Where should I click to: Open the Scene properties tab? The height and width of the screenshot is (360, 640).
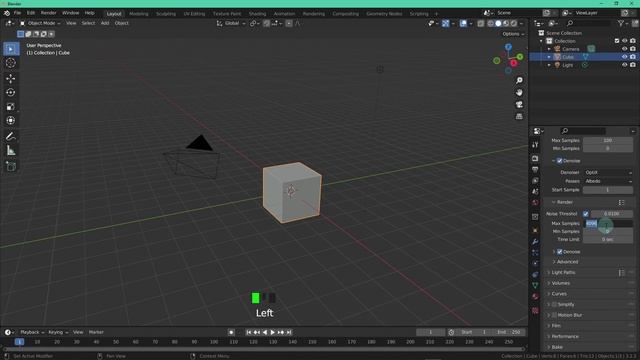(535, 191)
